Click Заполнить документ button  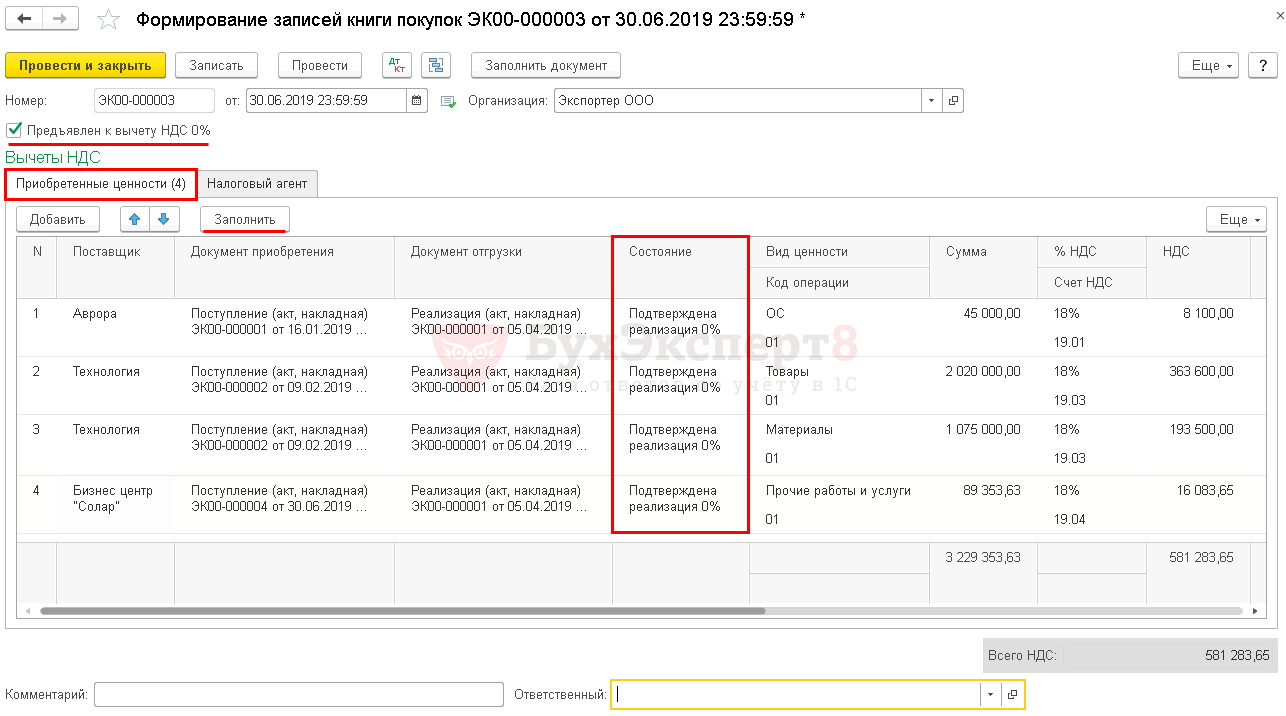[x=546, y=66]
